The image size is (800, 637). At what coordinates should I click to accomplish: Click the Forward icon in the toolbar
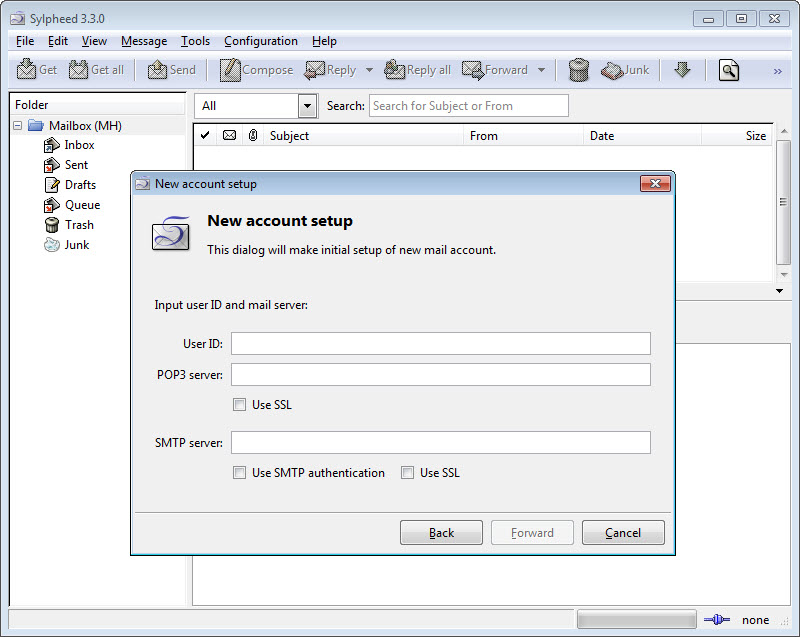pyautogui.click(x=473, y=70)
